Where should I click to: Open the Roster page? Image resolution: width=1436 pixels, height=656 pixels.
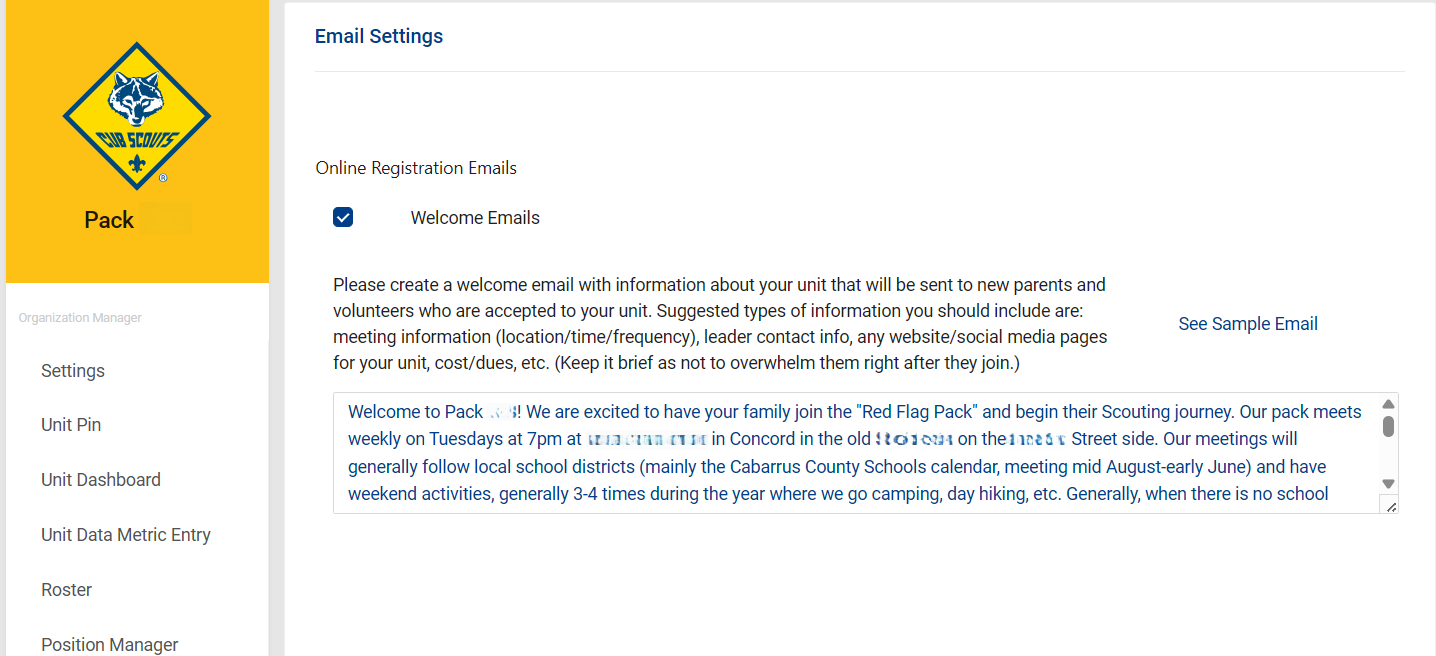67,590
